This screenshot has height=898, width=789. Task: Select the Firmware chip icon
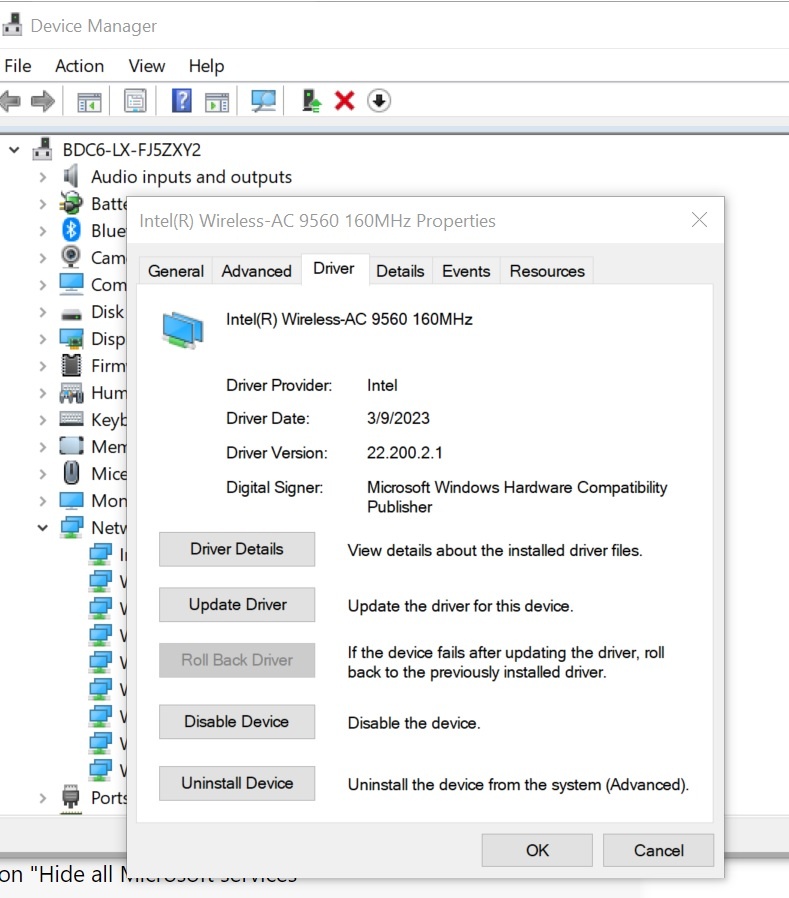point(71,365)
